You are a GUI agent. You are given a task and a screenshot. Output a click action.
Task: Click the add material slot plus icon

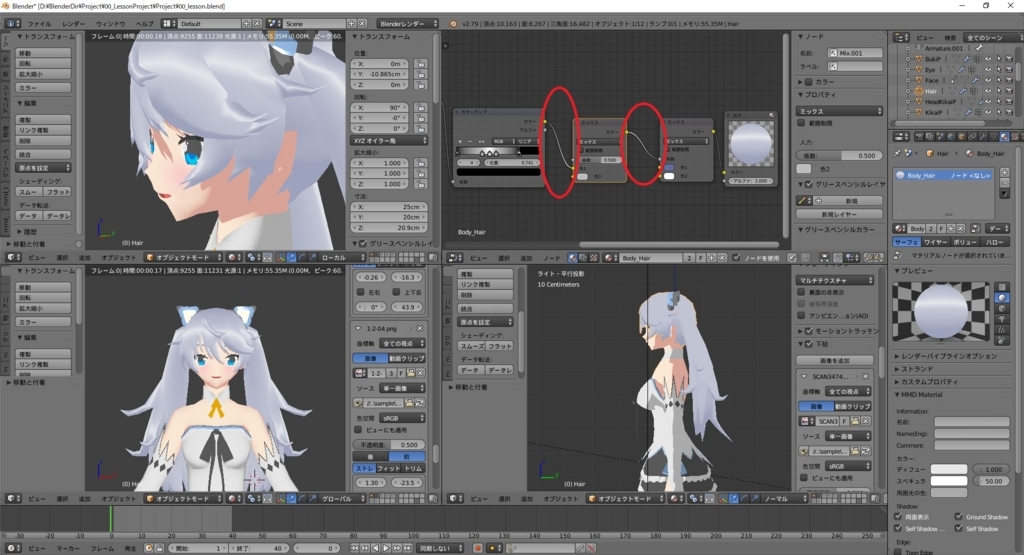pyautogui.click(x=1004, y=172)
